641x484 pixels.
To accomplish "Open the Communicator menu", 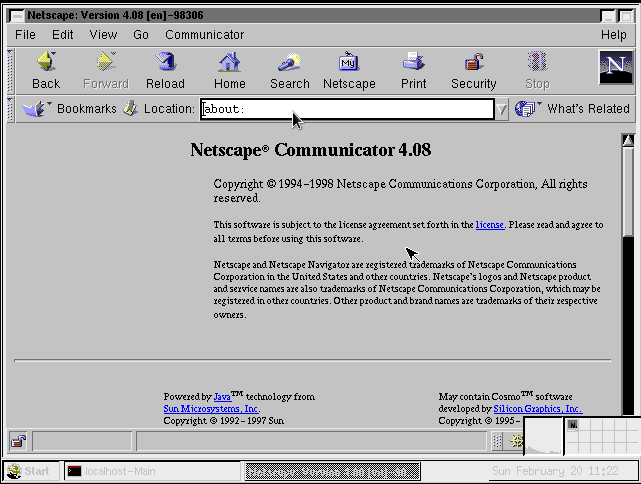I will click(204, 34).
